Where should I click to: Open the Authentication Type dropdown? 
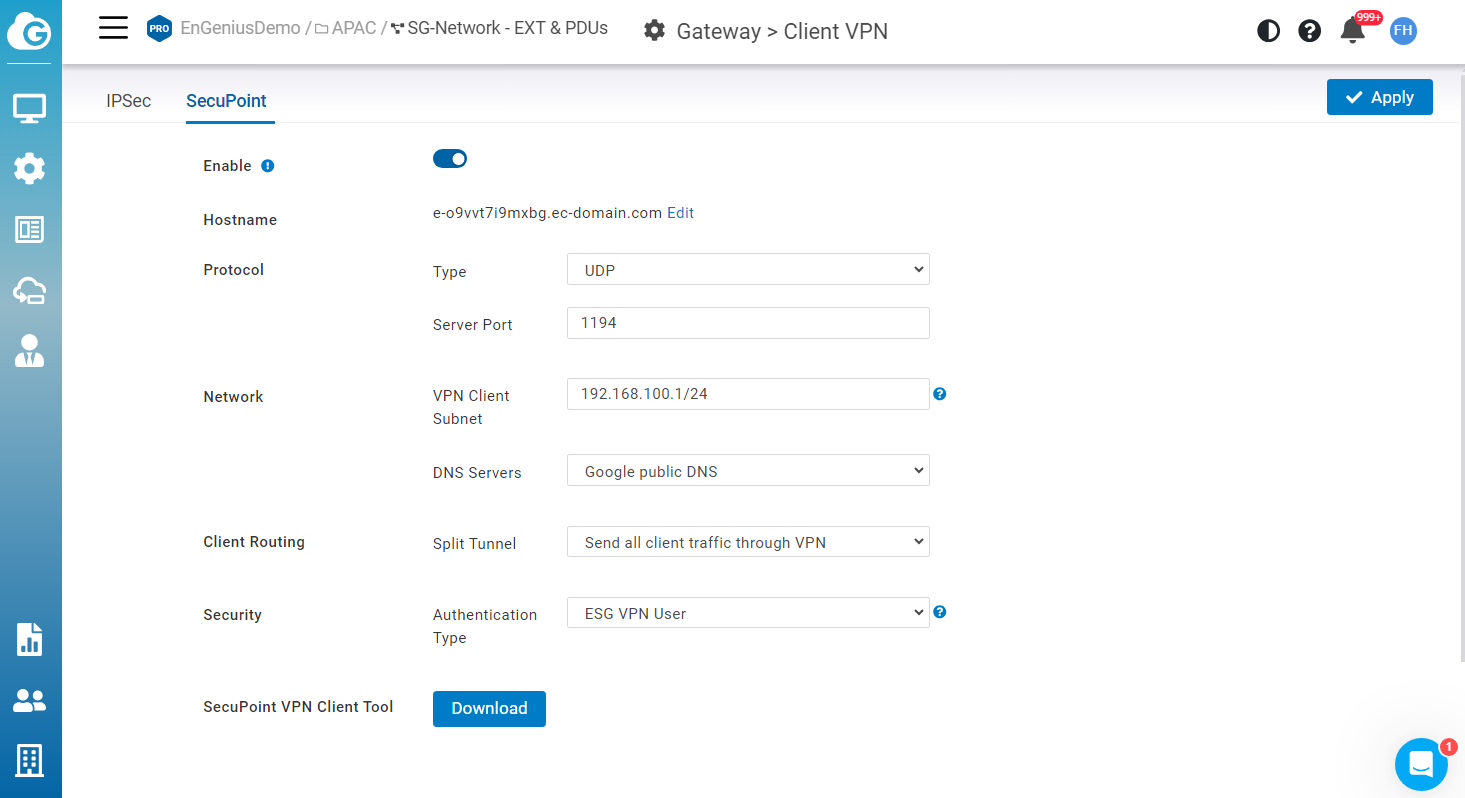748,613
